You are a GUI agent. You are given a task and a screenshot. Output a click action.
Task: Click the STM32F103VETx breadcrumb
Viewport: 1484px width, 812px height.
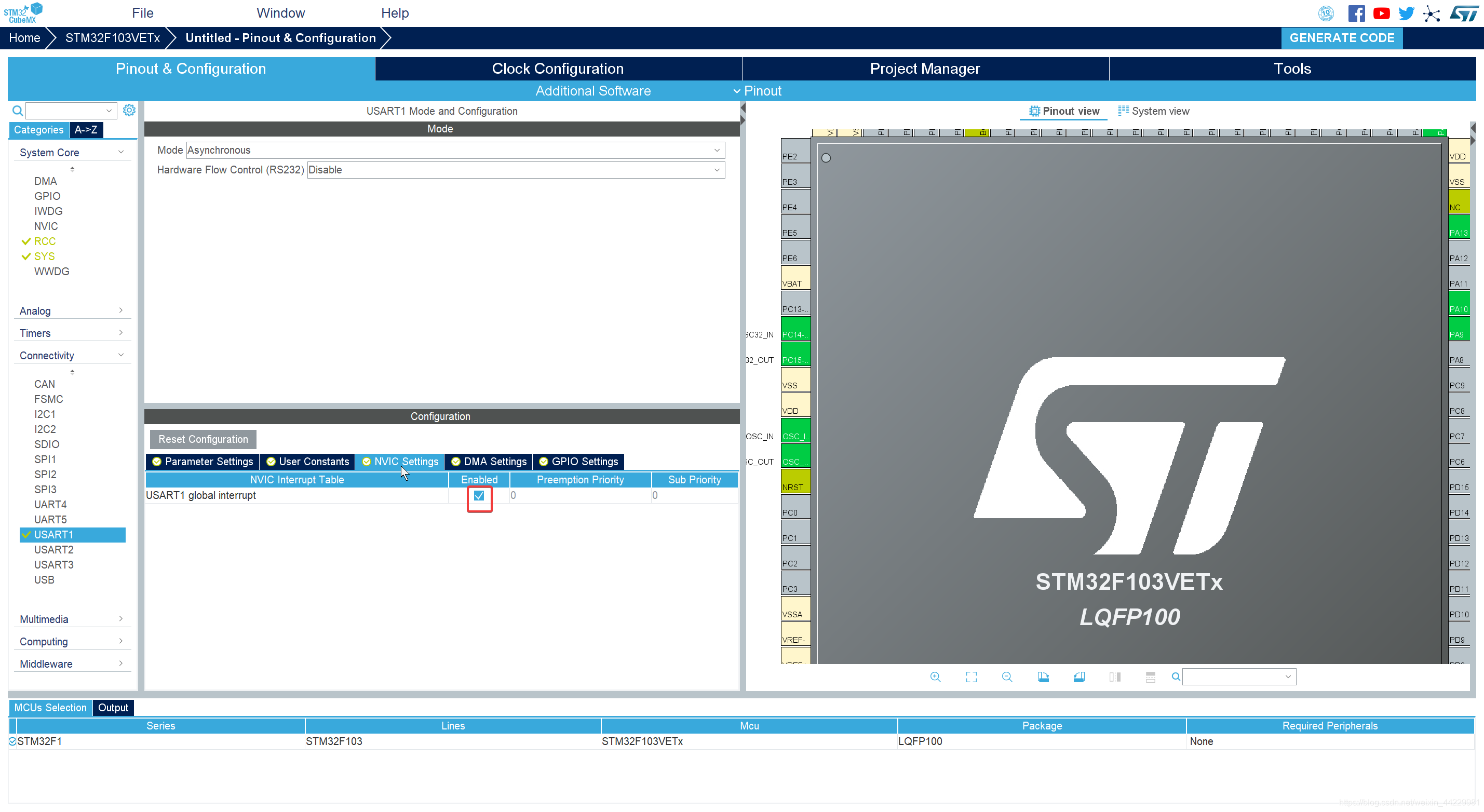point(112,38)
